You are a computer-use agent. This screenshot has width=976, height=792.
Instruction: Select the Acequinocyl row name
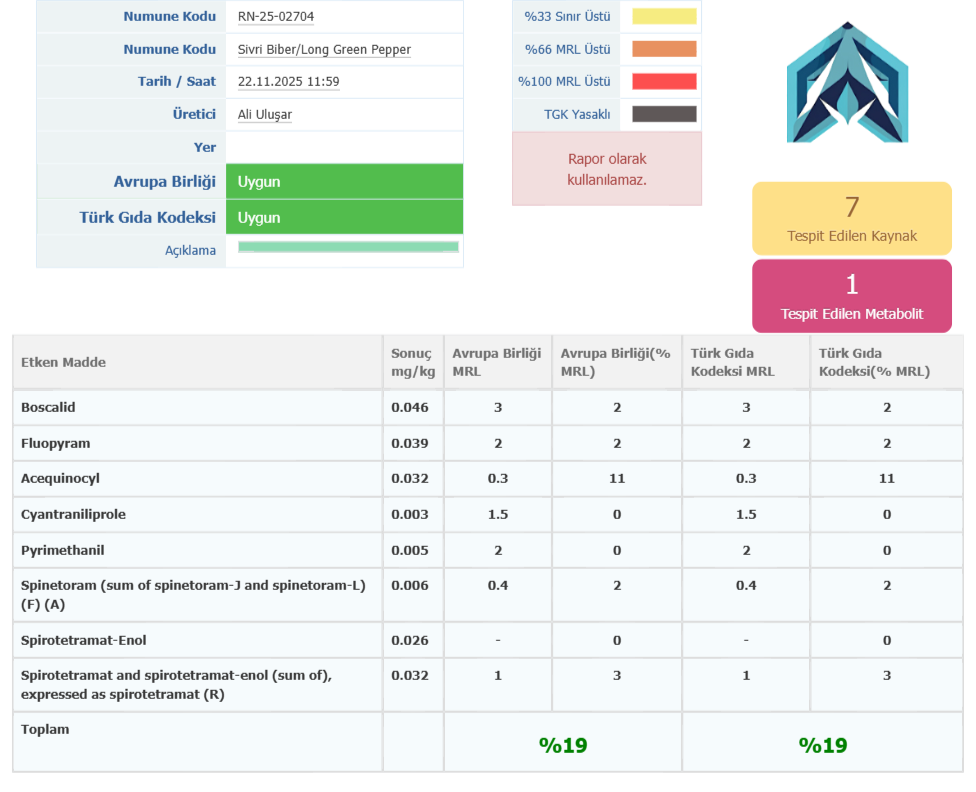pos(60,479)
